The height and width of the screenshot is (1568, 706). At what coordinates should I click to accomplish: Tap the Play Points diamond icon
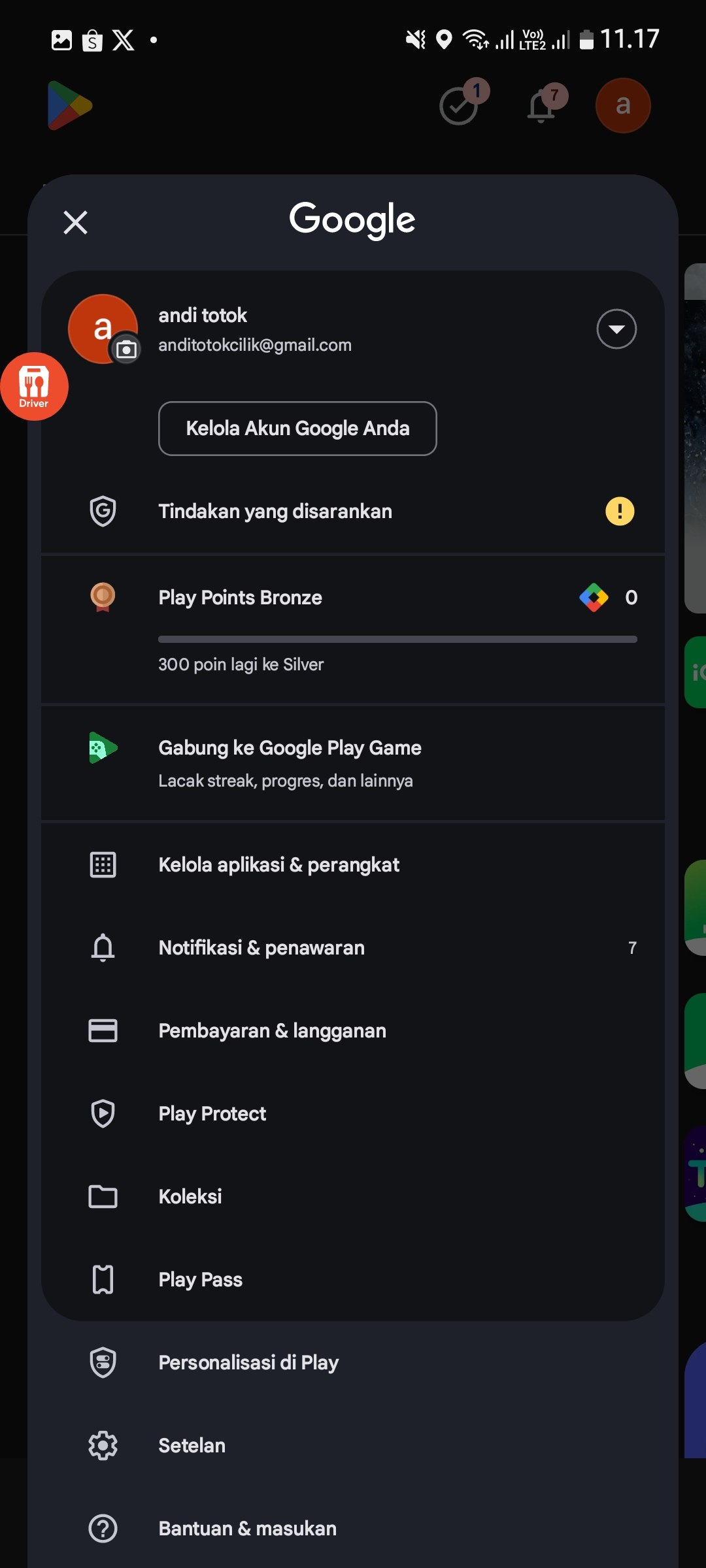point(594,597)
